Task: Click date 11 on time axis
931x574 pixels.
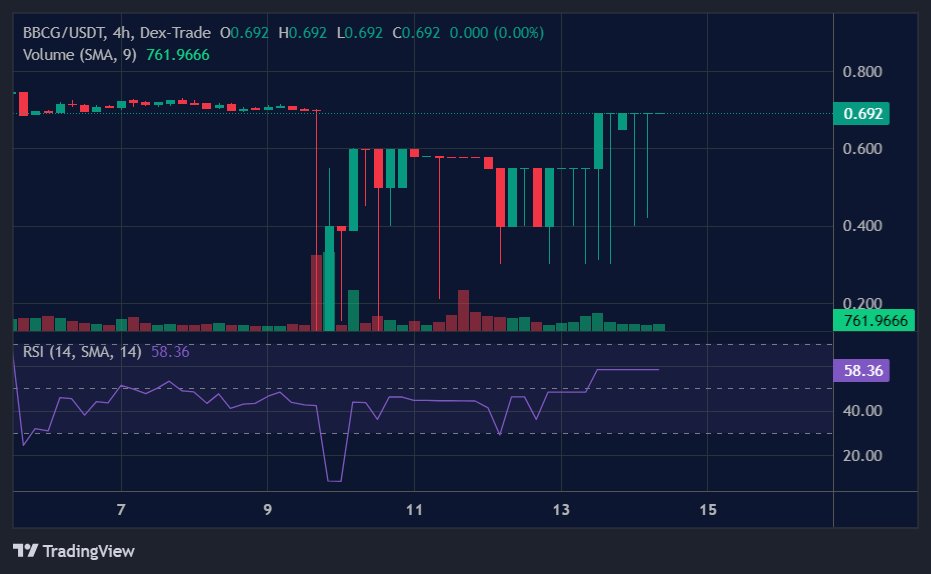Action: pos(414,510)
